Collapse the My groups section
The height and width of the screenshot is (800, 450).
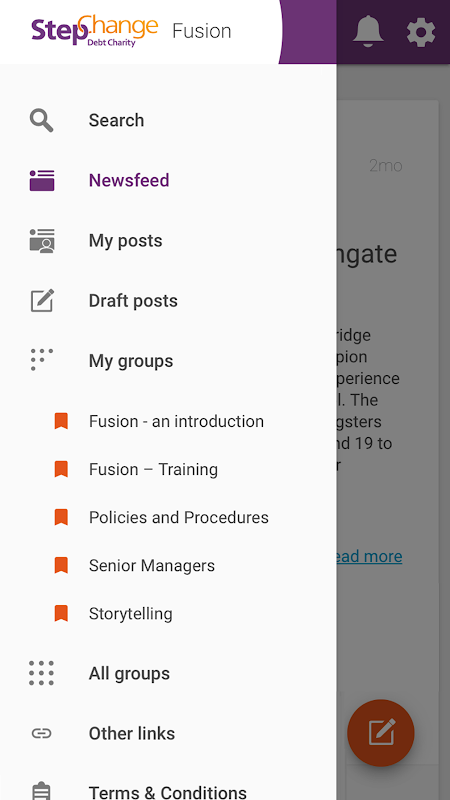(168, 361)
